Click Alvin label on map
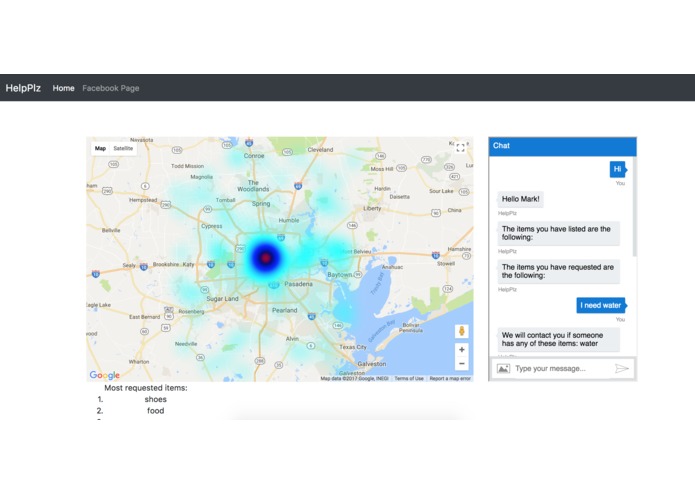The width and height of the screenshot is (695, 494). pyautogui.click(x=292, y=338)
